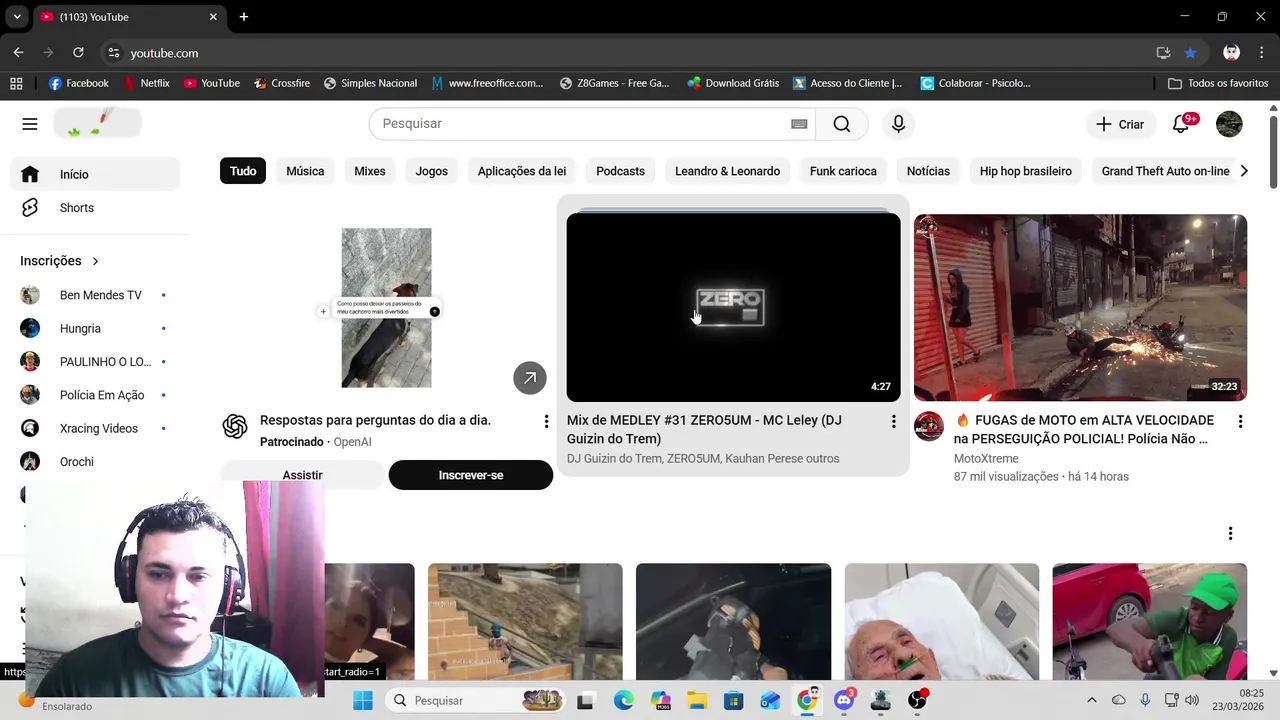Open the Shorts shelf three-dot menu
This screenshot has height=720, width=1280.
[1230, 534]
